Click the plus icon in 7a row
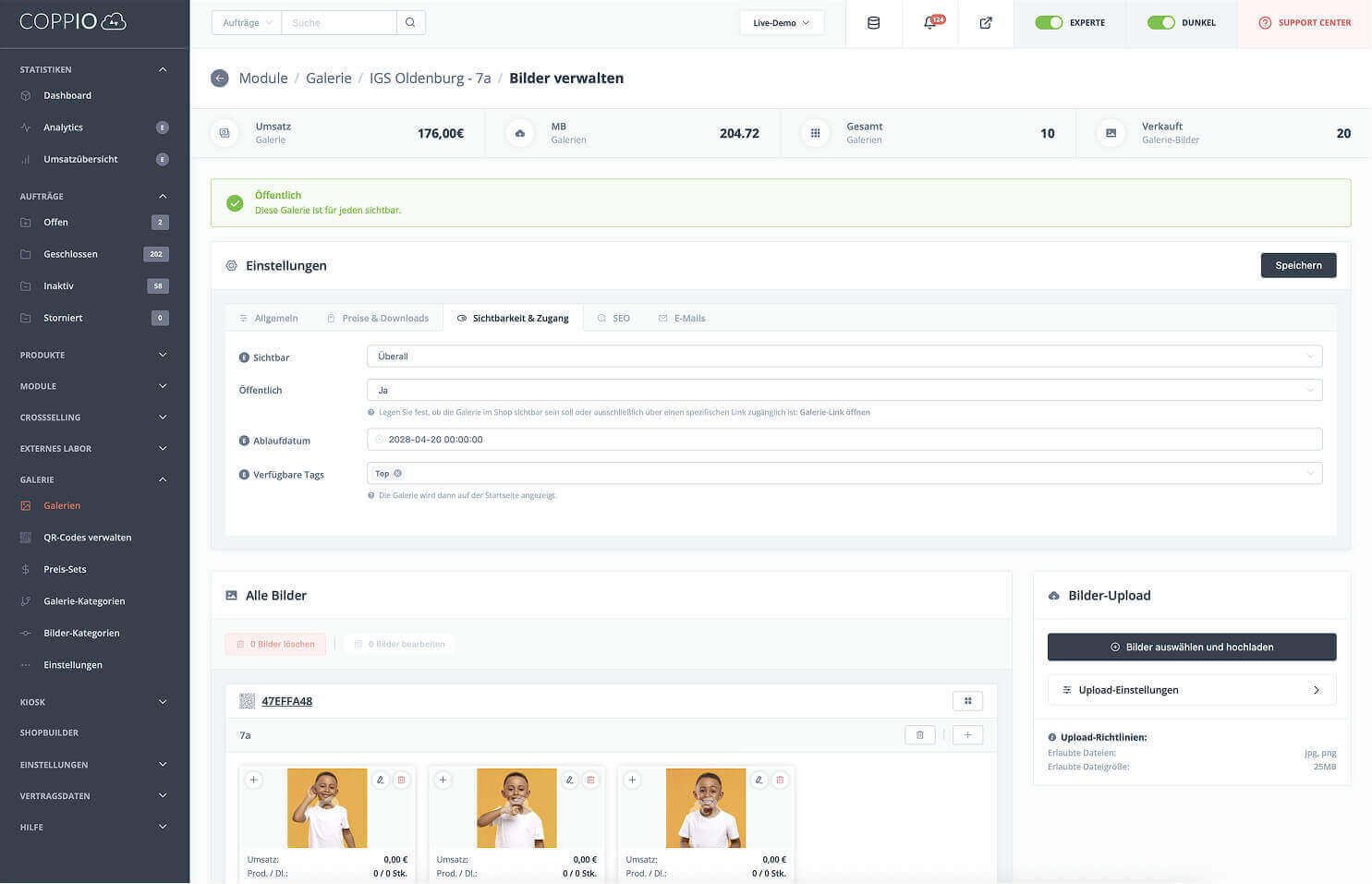The width and height of the screenshot is (1372, 884). tap(967, 735)
